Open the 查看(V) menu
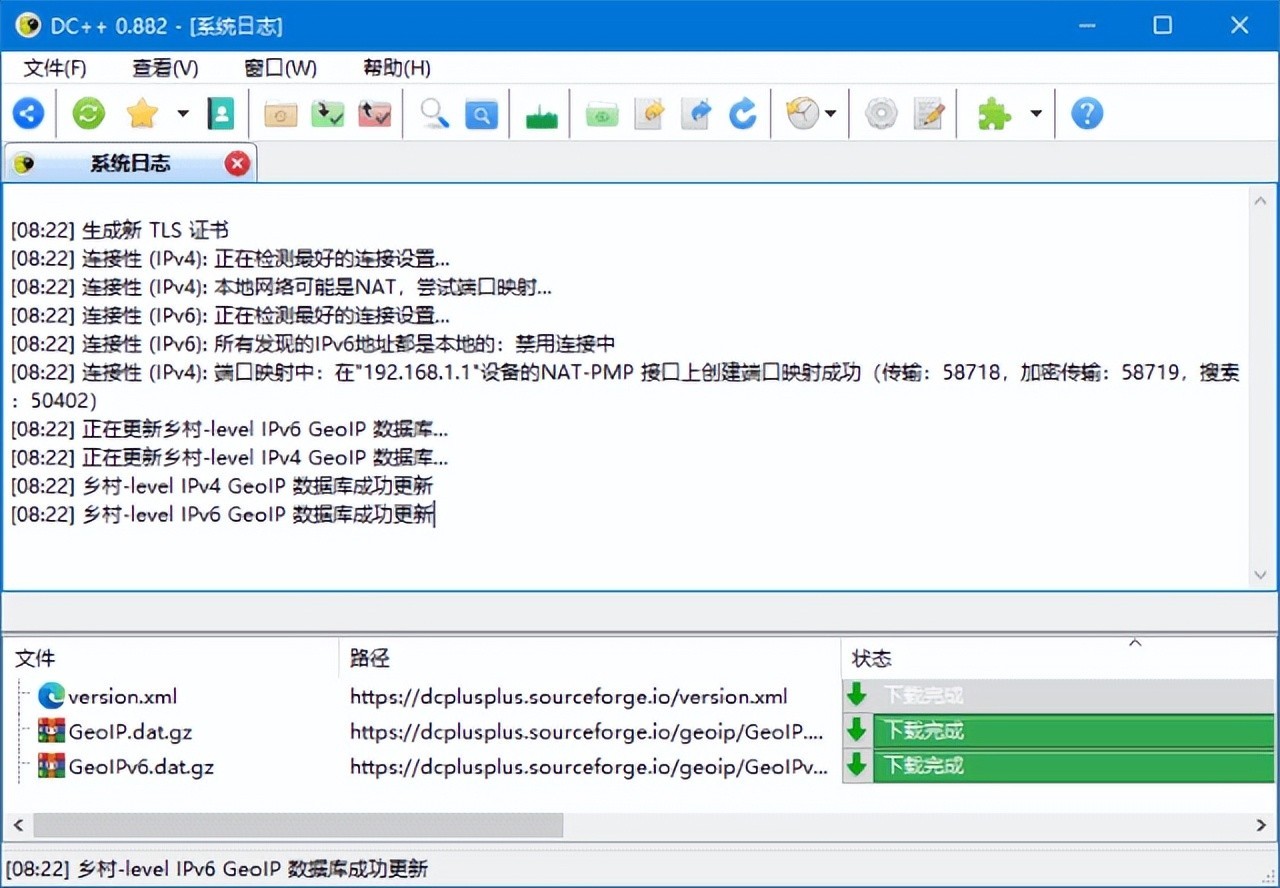The height and width of the screenshot is (888, 1280). click(165, 68)
